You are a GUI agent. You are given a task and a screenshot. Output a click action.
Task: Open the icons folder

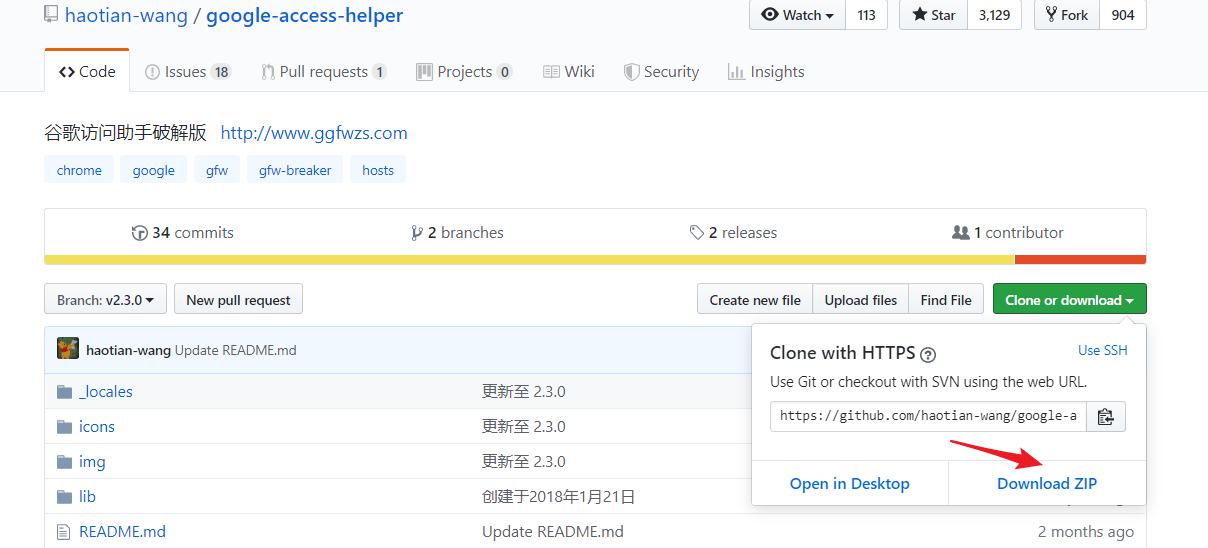[x=97, y=426]
